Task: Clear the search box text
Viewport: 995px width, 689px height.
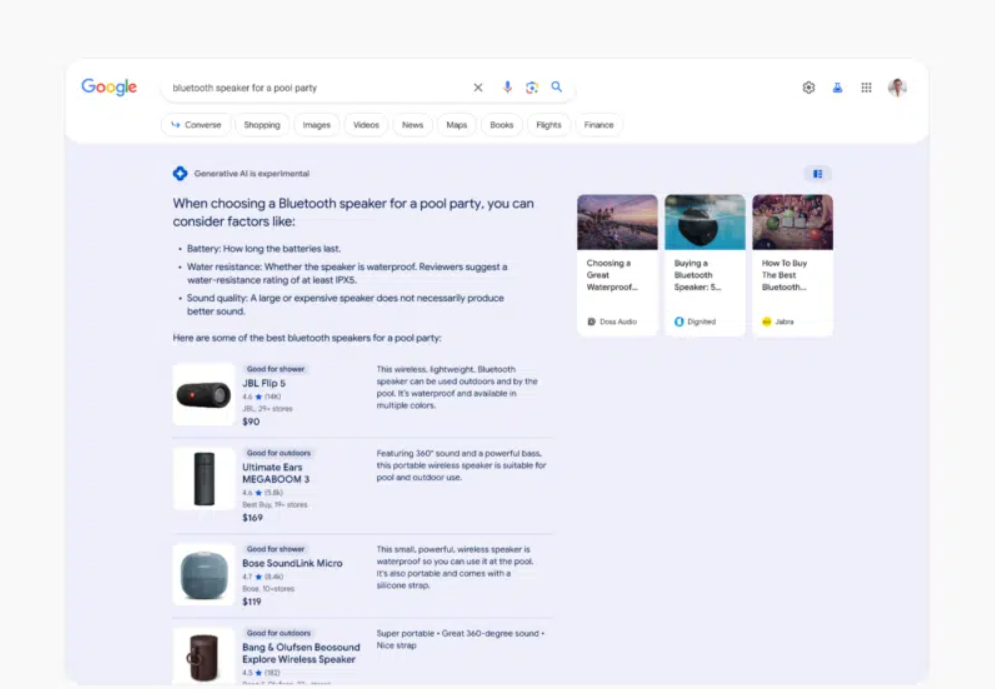Action: pos(478,88)
